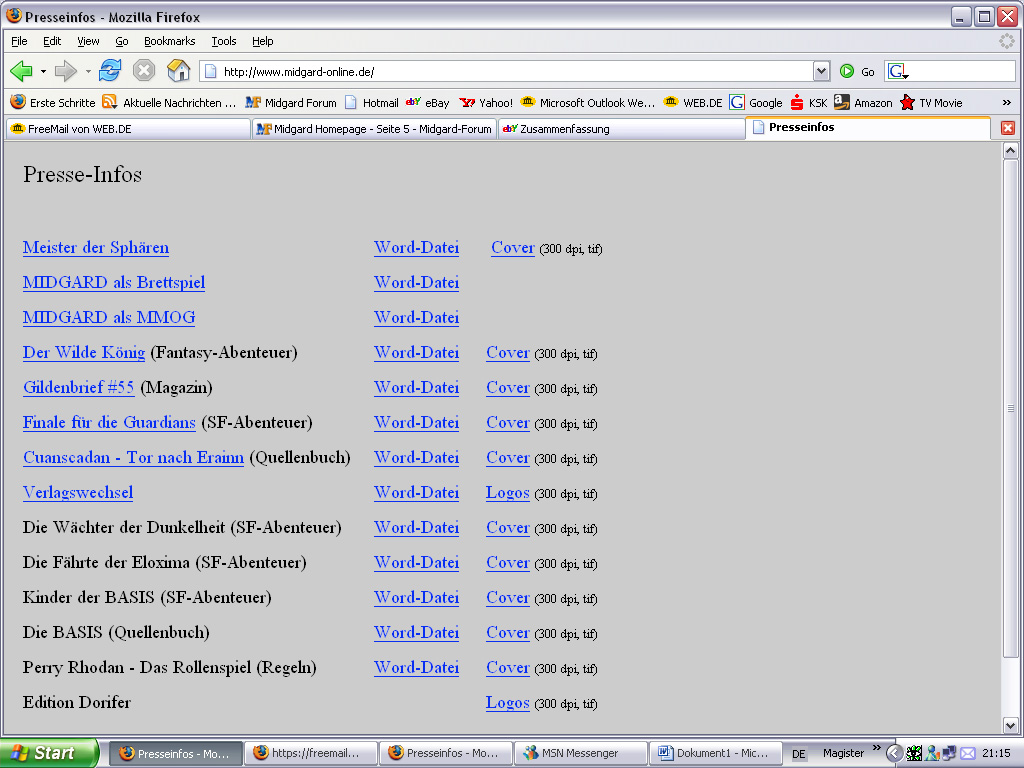Switch to FreeMail von WEB.DE tab
This screenshot has height=768, width=1024.
coord(128,129)
